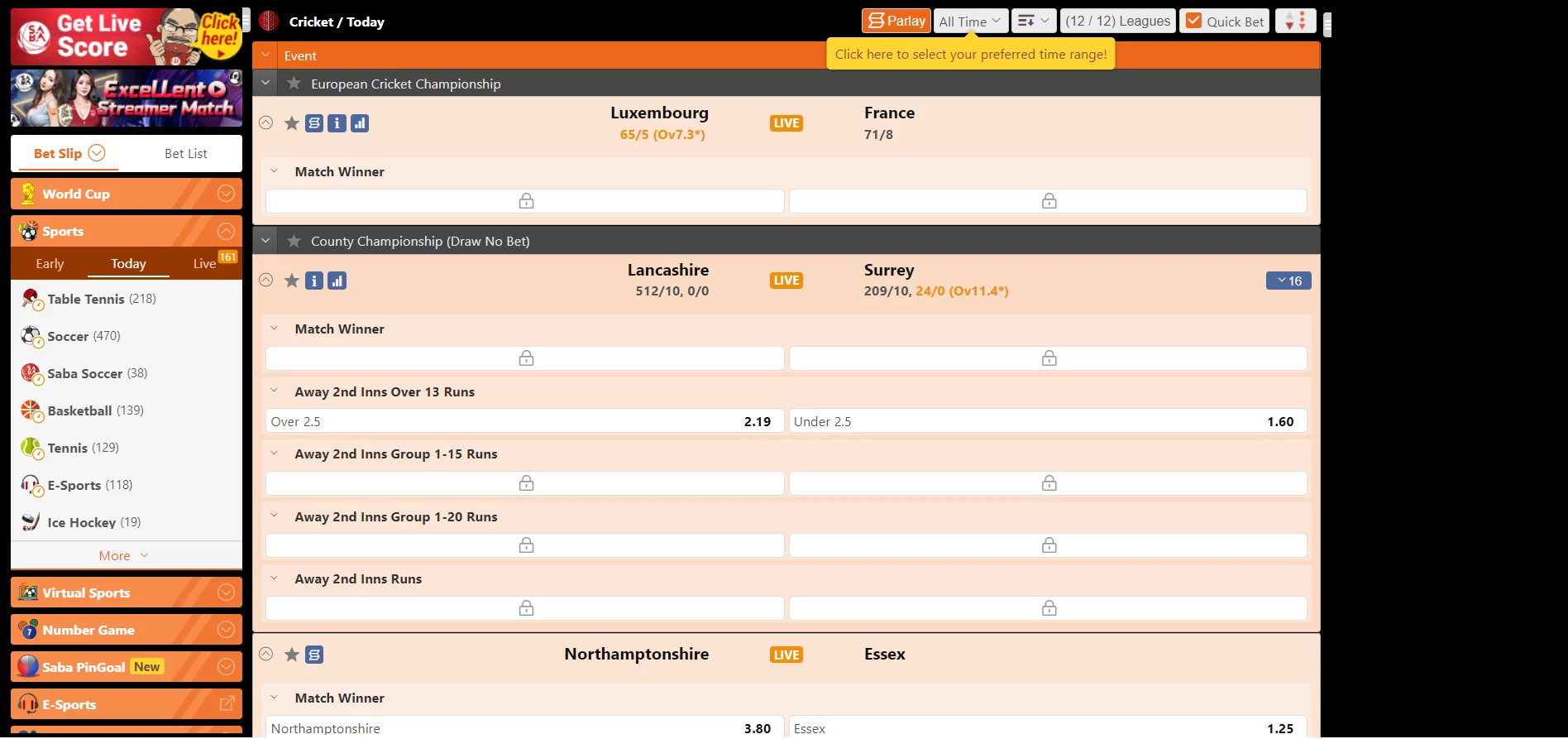The width and height of the screenshot is (1568, 739).
Task: Click the Excellent Streamer Match banner
Action: coord(127,98)
